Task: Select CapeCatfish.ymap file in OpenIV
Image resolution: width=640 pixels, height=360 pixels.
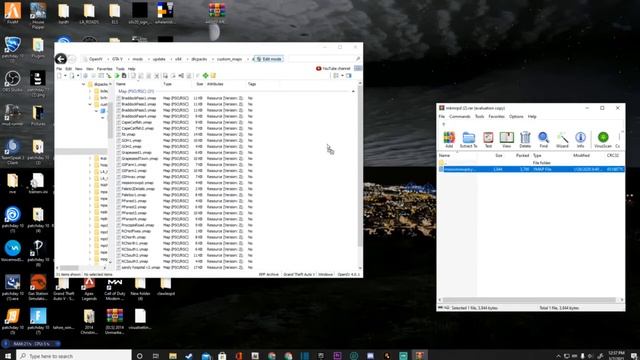Action: (x=136, y=122)
